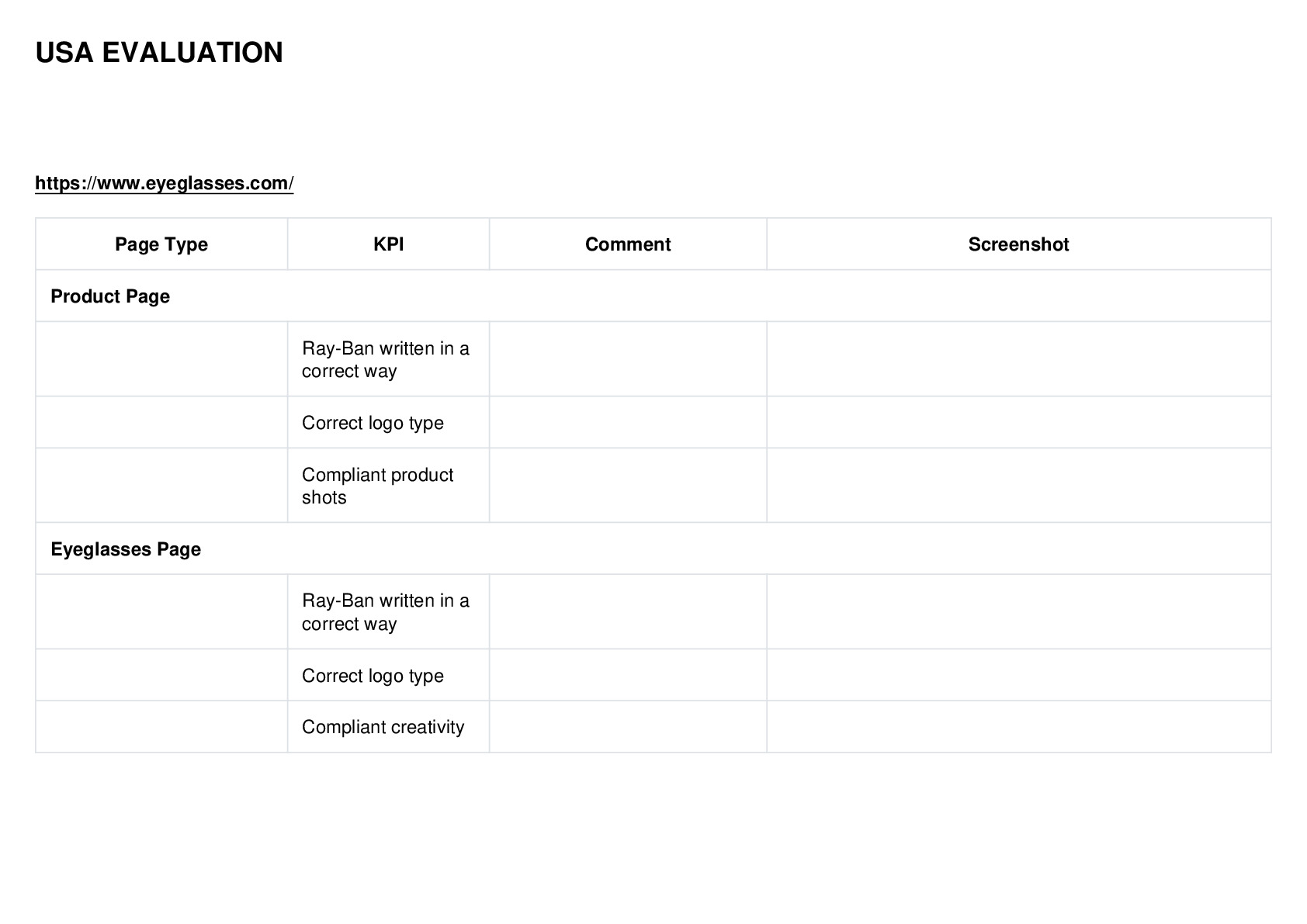The width and height of the screenshot is (1307, 924).
Task: Click Comment cell beside Compliant product shots
Action: (628, 486)
